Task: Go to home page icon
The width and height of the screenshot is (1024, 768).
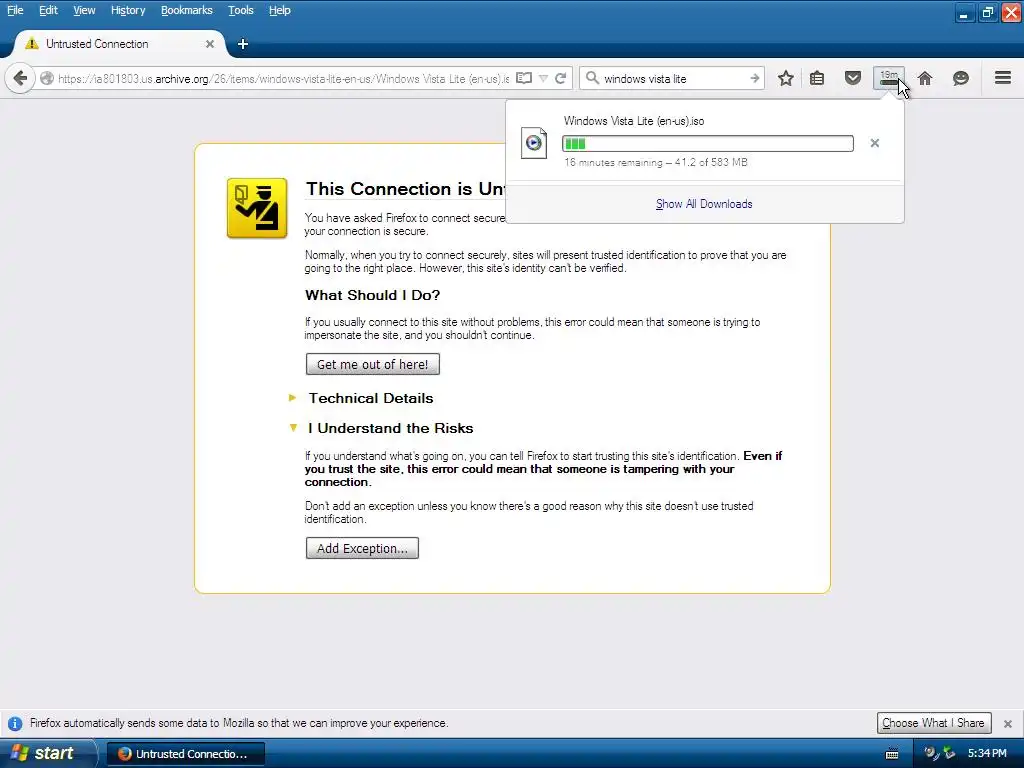Action: (925, 78)
